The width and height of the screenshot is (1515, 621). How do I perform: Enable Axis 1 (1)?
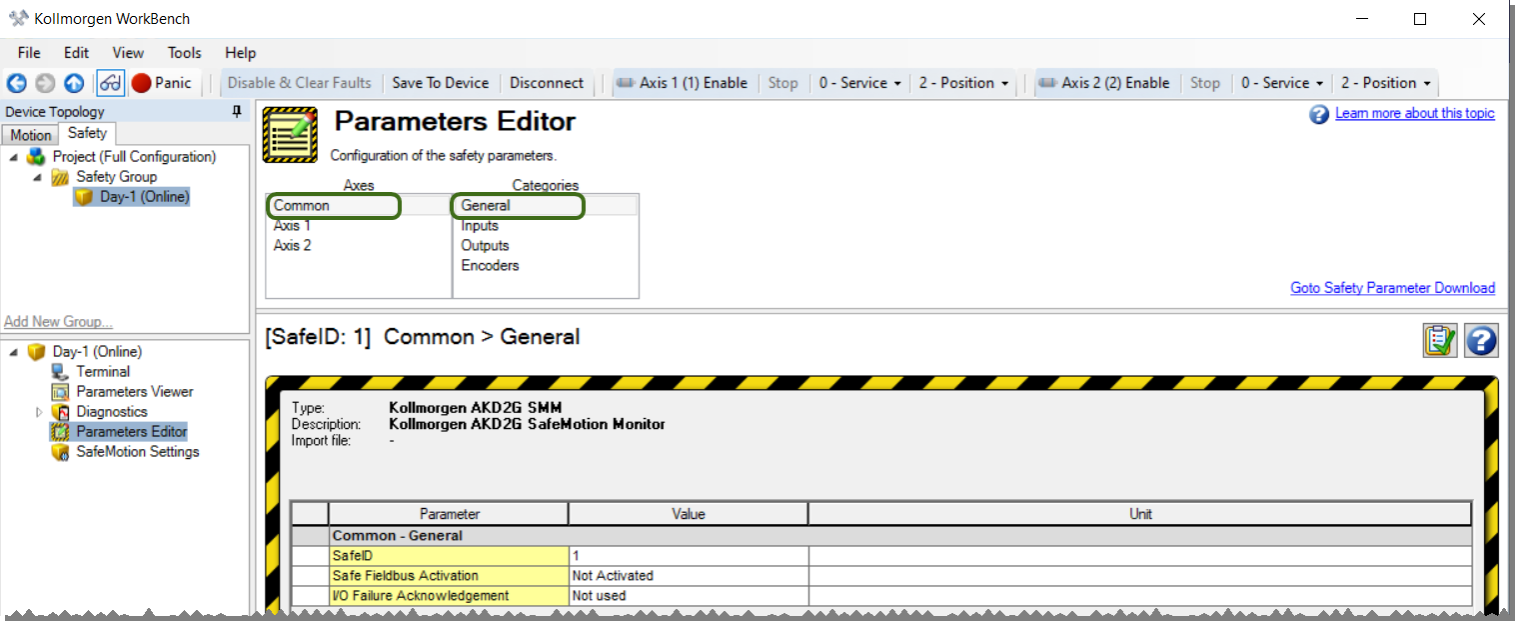point(683,83)
